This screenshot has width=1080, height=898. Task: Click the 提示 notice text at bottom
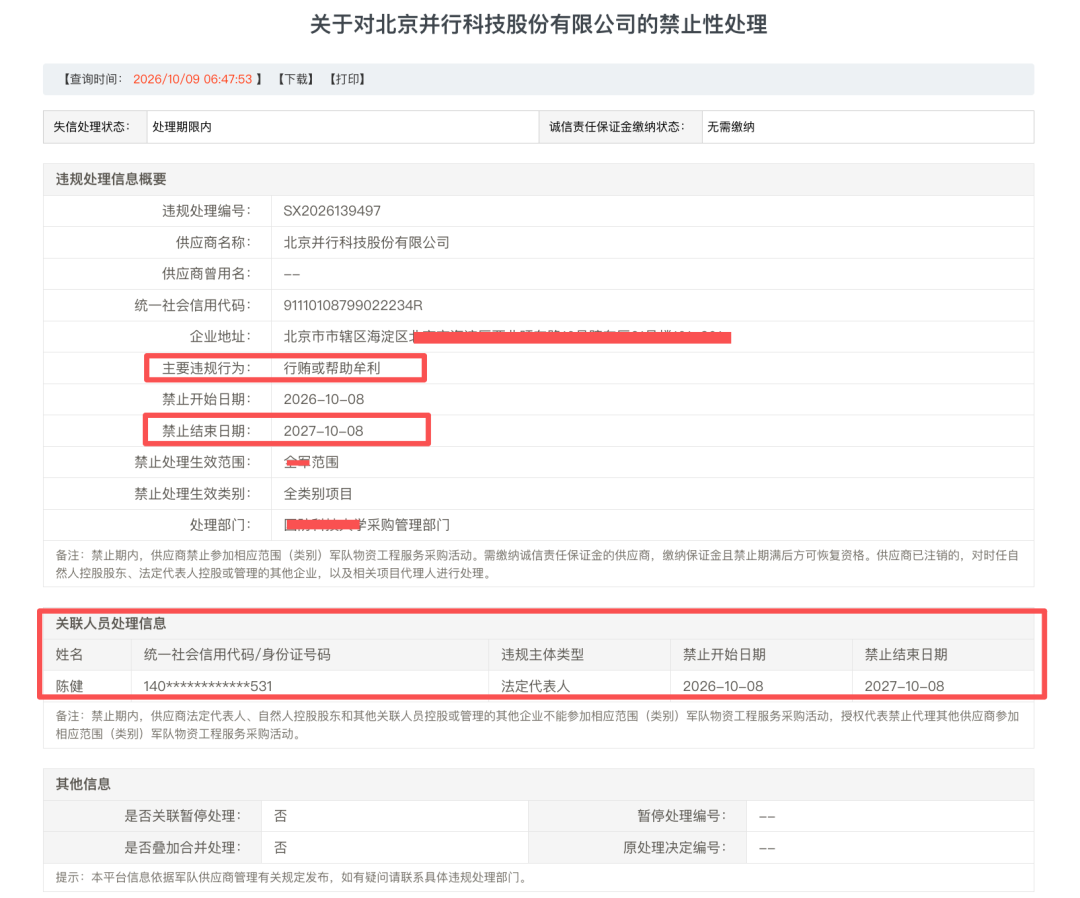pos(292,877)
